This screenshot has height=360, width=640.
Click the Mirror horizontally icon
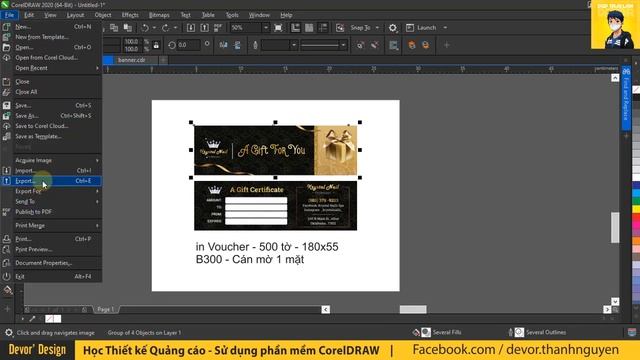[x=223, y=45]
